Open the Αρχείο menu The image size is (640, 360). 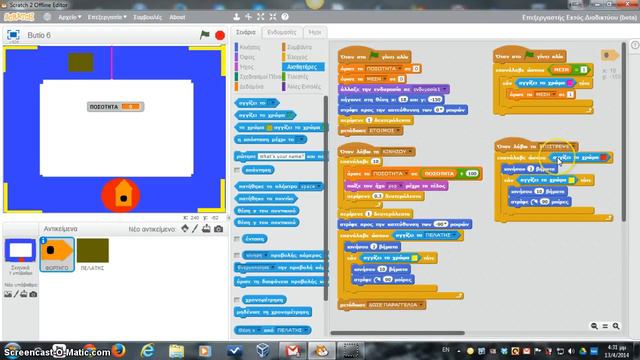[69, 17]
